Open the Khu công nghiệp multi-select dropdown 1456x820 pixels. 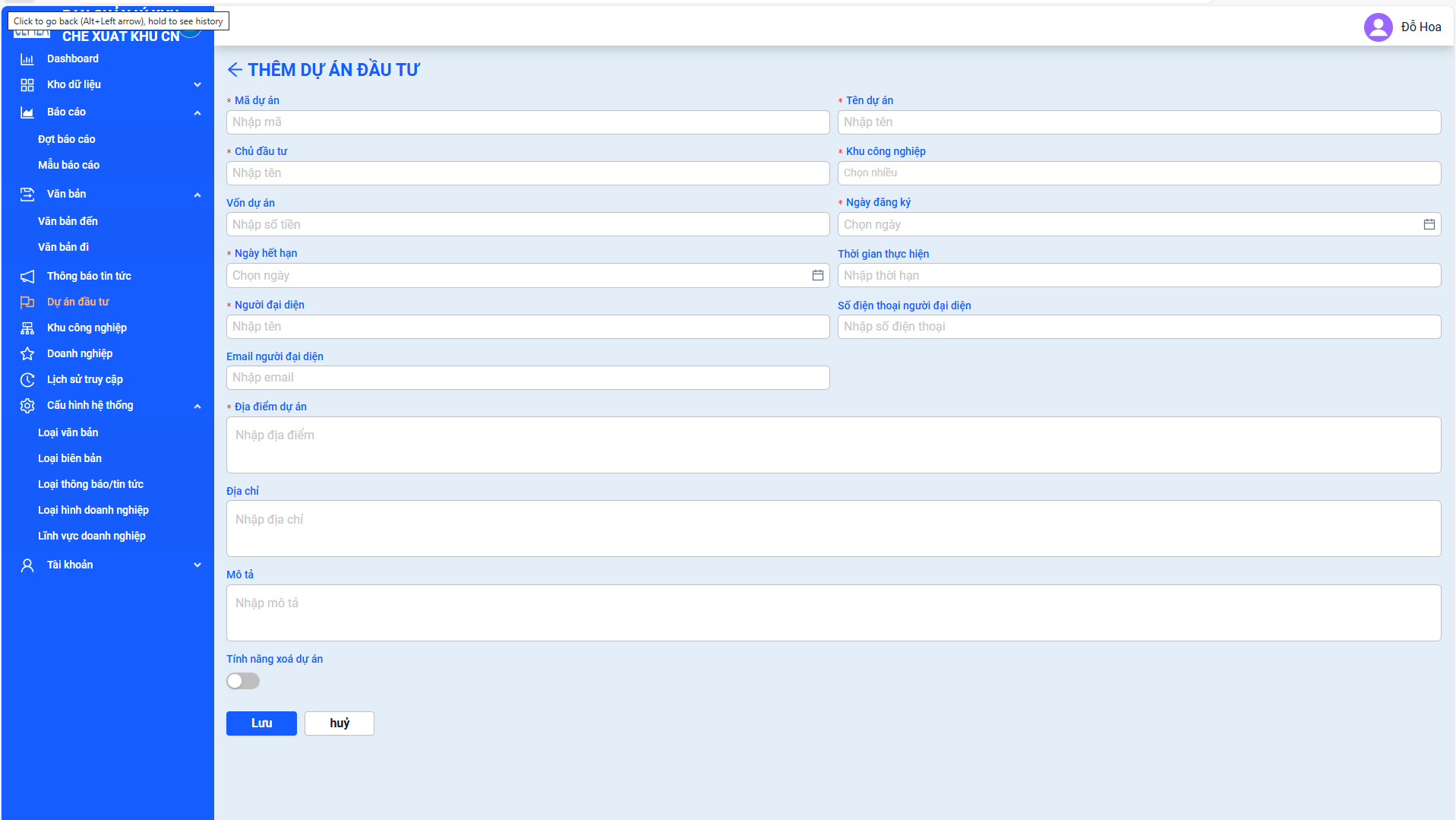coord(1139,173)
